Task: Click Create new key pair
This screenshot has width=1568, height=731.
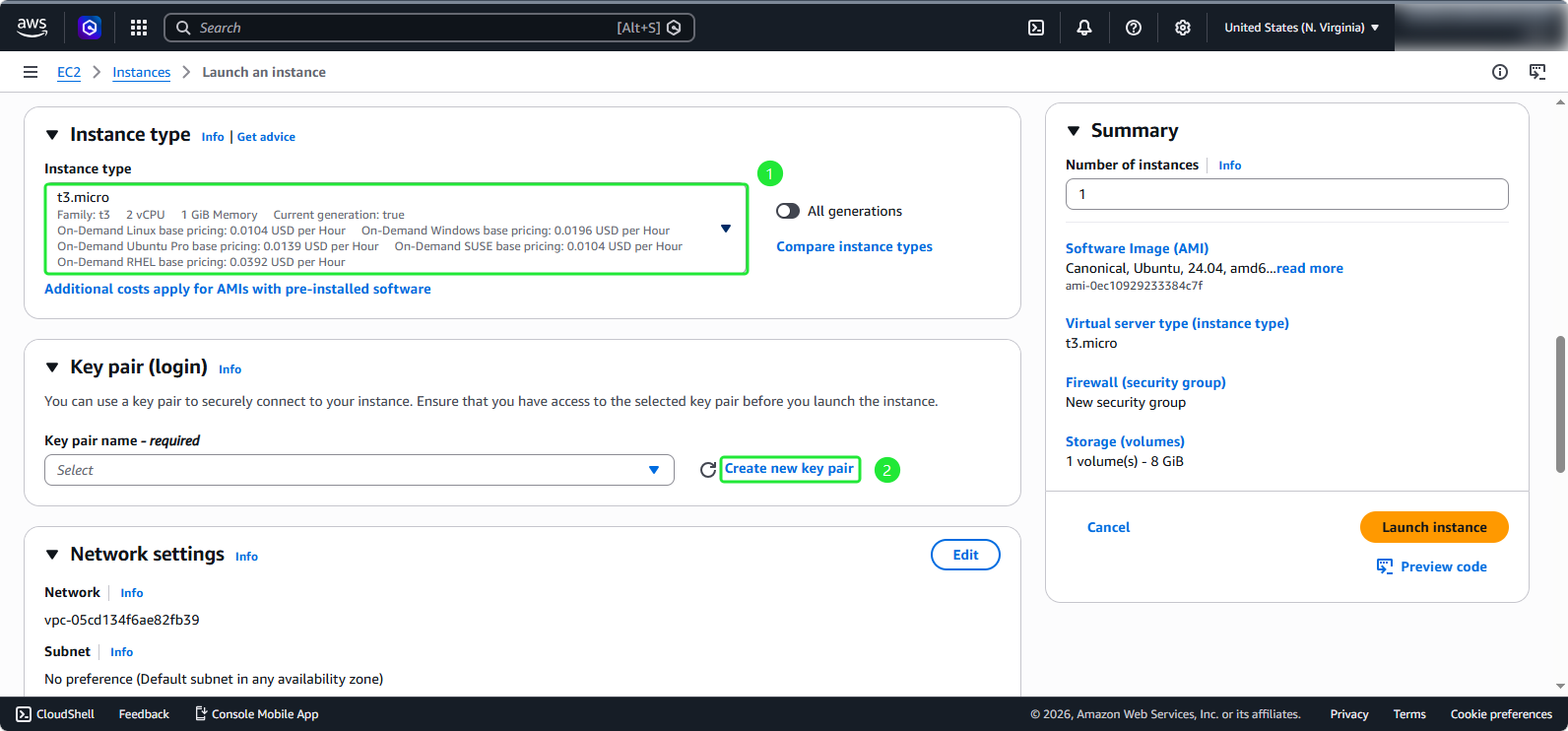Action: [x=790, y=469]
